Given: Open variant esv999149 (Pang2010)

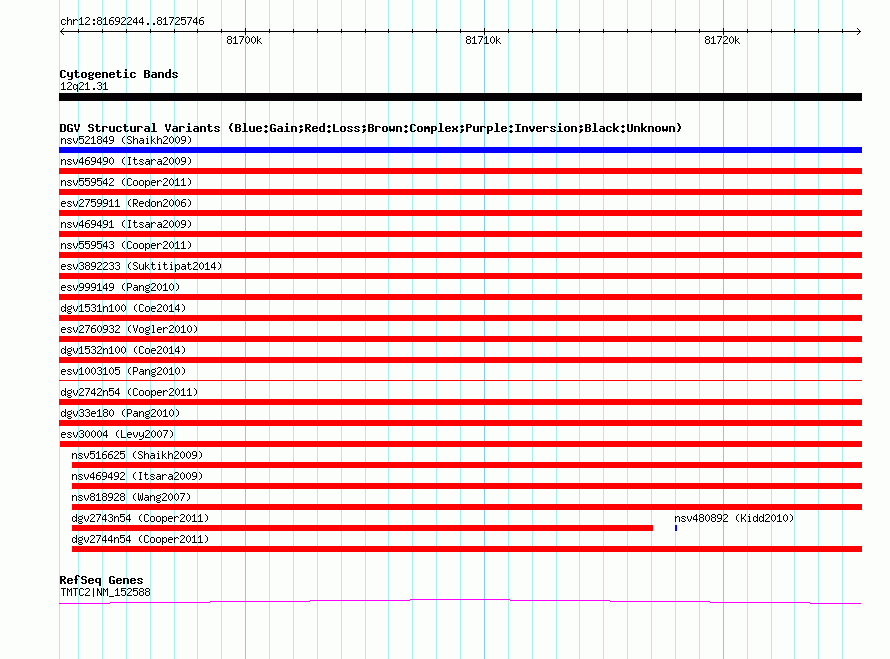Looking at the screenshot, I should (120, 287).
